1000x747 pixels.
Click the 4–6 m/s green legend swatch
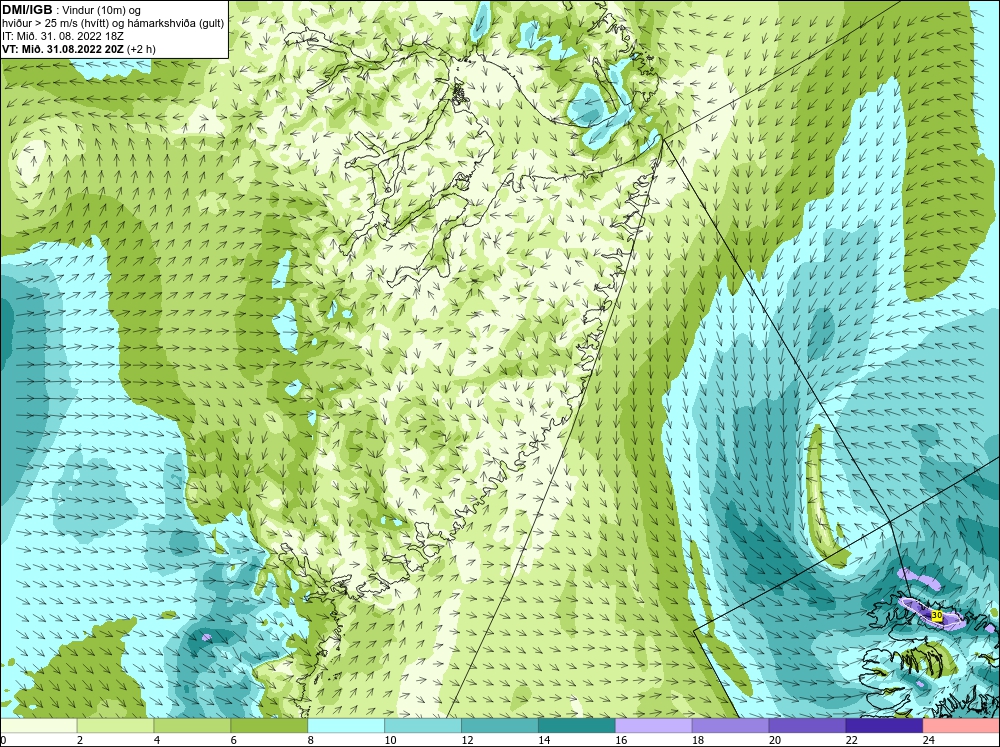192,726
